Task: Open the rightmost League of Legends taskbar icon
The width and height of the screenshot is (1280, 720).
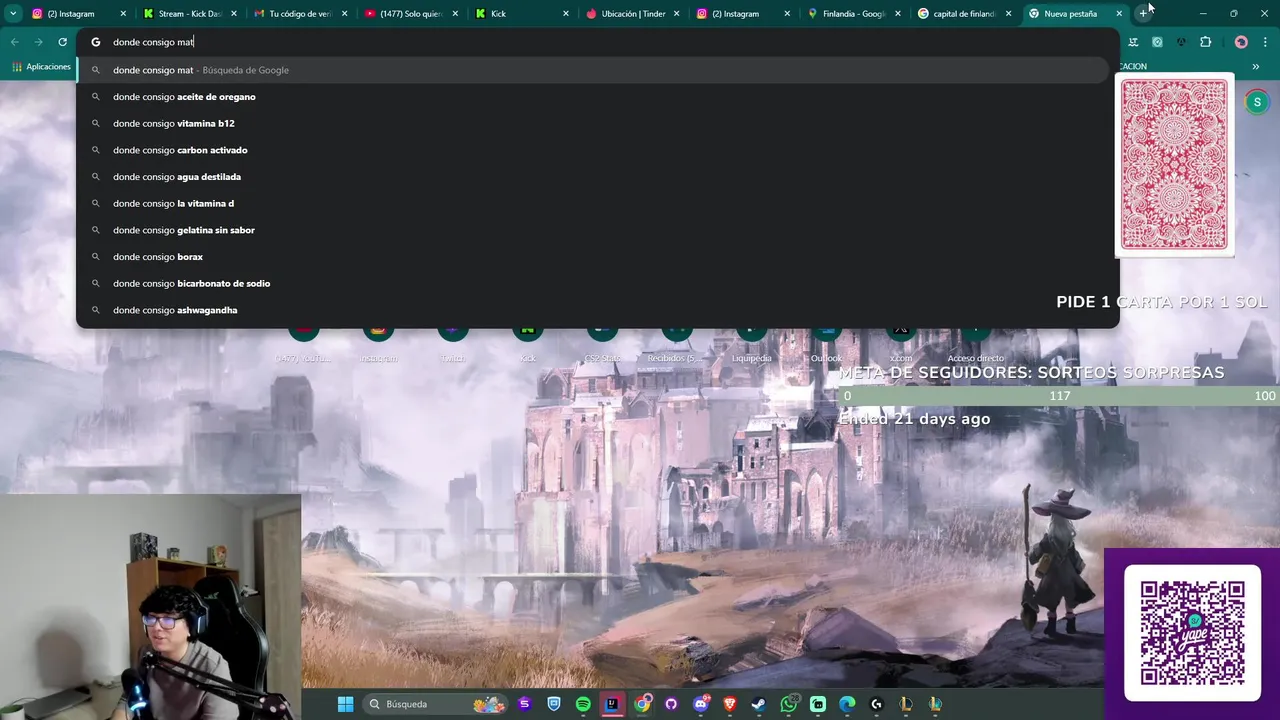Action: pyautogui.click(x=935, y=704)
